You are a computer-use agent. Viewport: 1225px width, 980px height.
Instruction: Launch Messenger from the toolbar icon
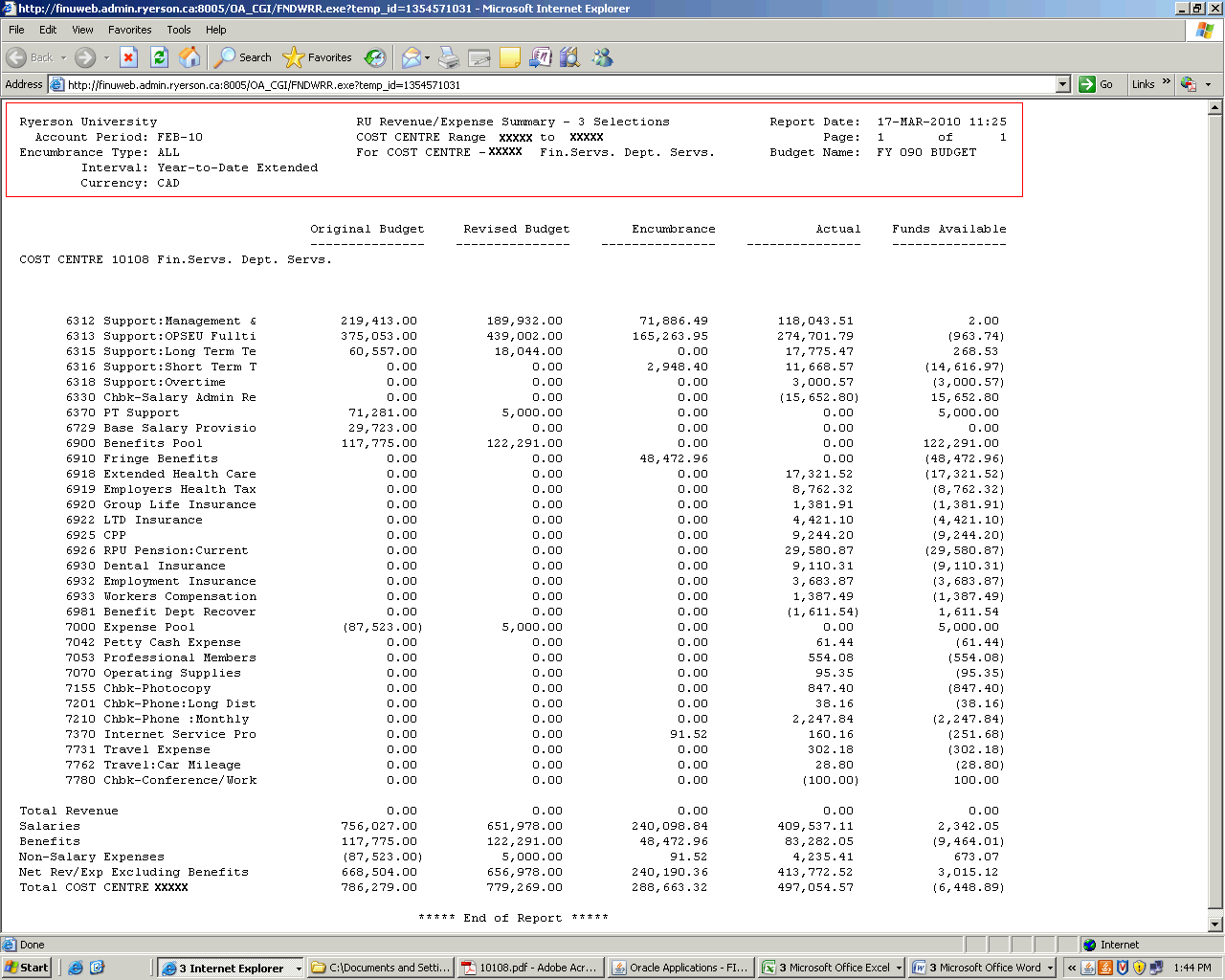coord(602,57)
